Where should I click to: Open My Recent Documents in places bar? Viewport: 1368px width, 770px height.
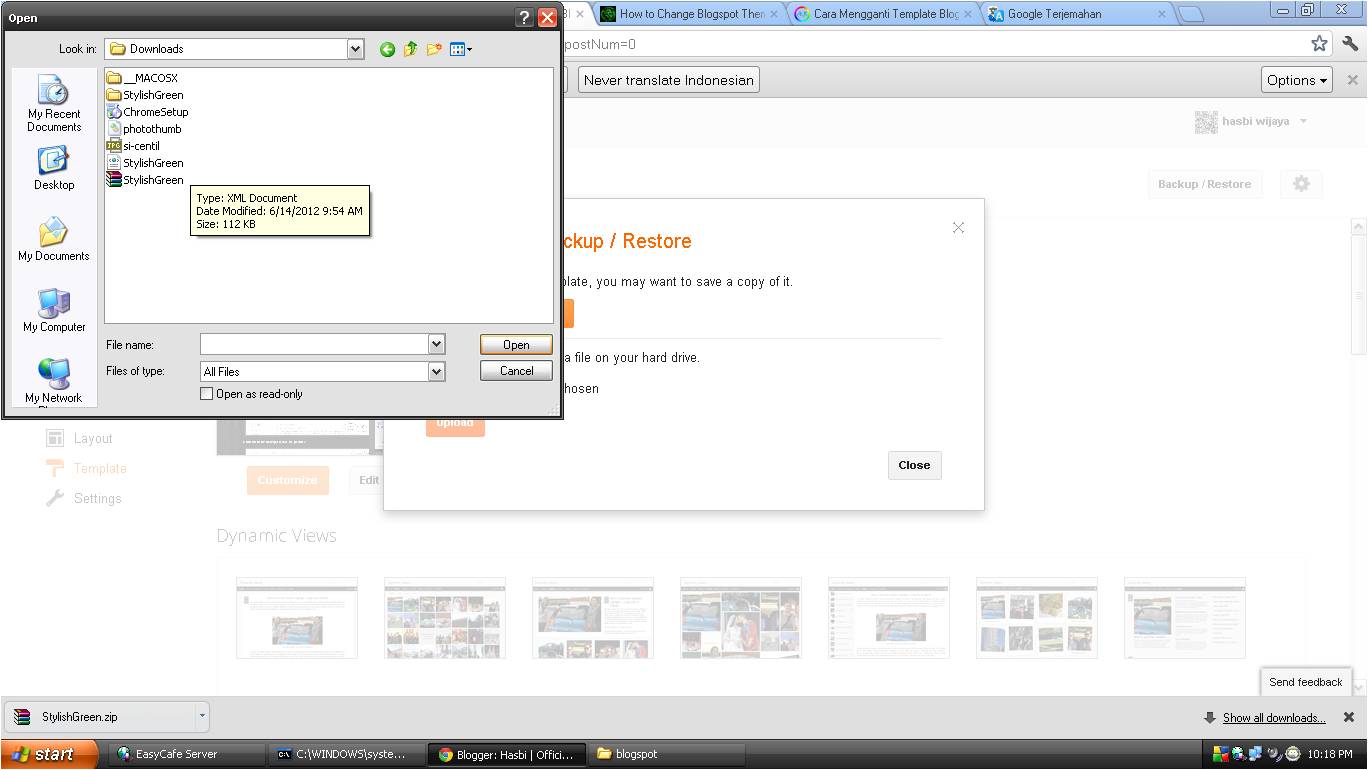pyautogui.click(x=54, y=103)
